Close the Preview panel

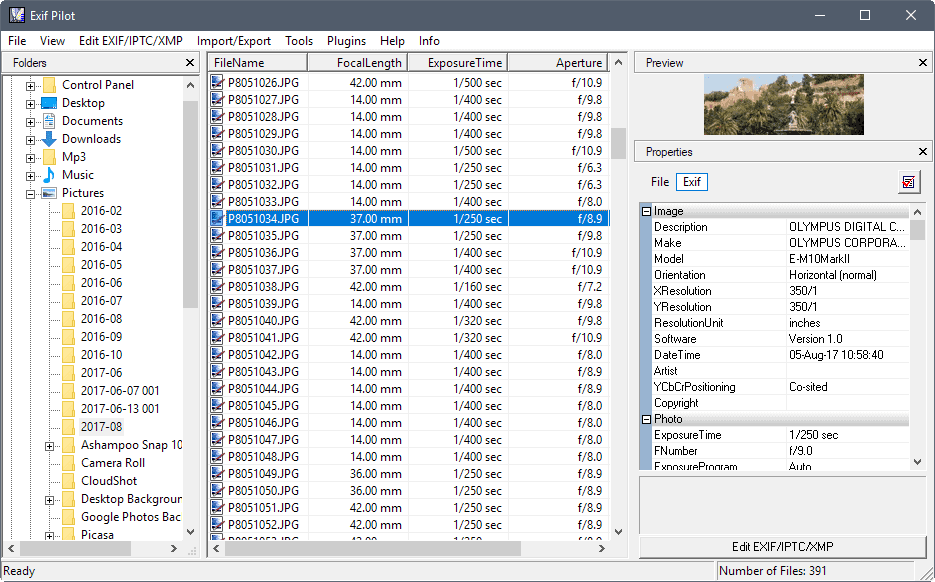point(922,62)
